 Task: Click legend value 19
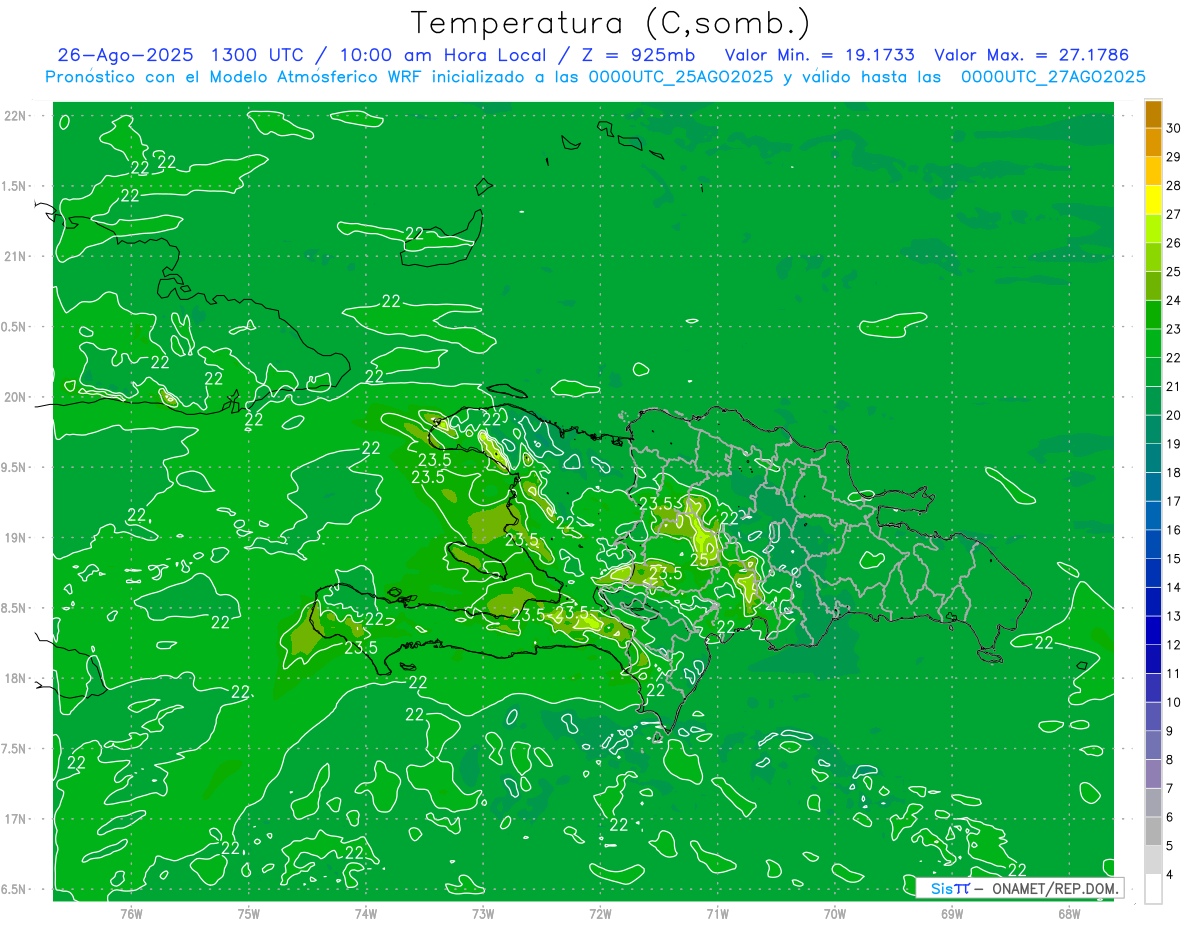click(1174, 444)
